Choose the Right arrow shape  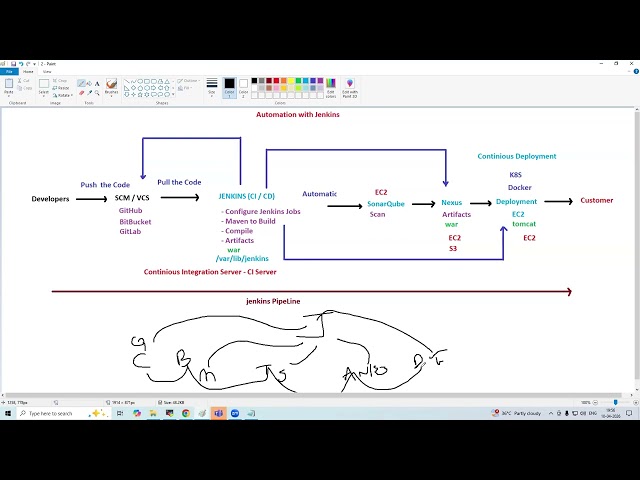(x=153, y=88)
